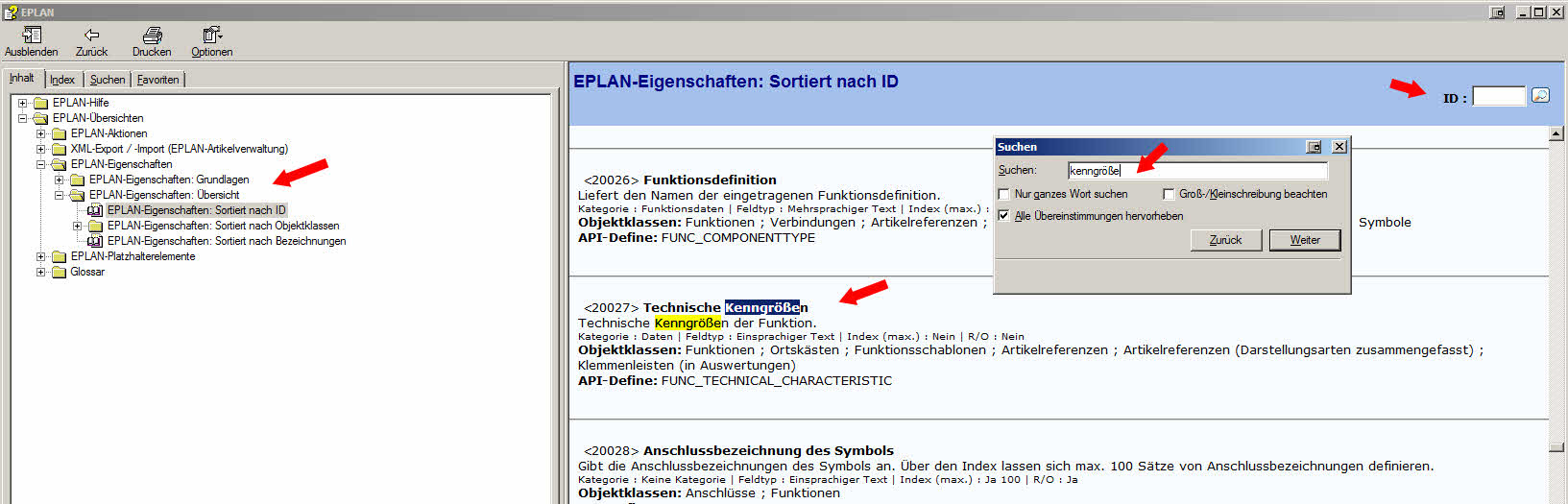Select Sortiert nach Objektklassen tree item
The height and width of the screenshot is (504, 1568).
pos(223,226)
